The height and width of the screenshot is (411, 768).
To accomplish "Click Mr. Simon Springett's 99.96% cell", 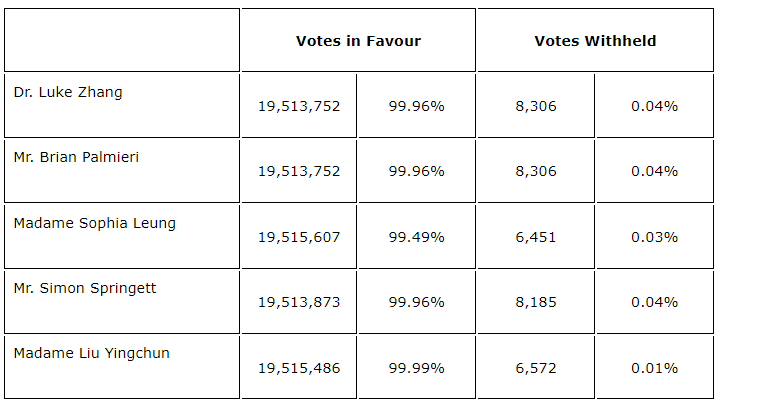I will [x=416, y=302].
